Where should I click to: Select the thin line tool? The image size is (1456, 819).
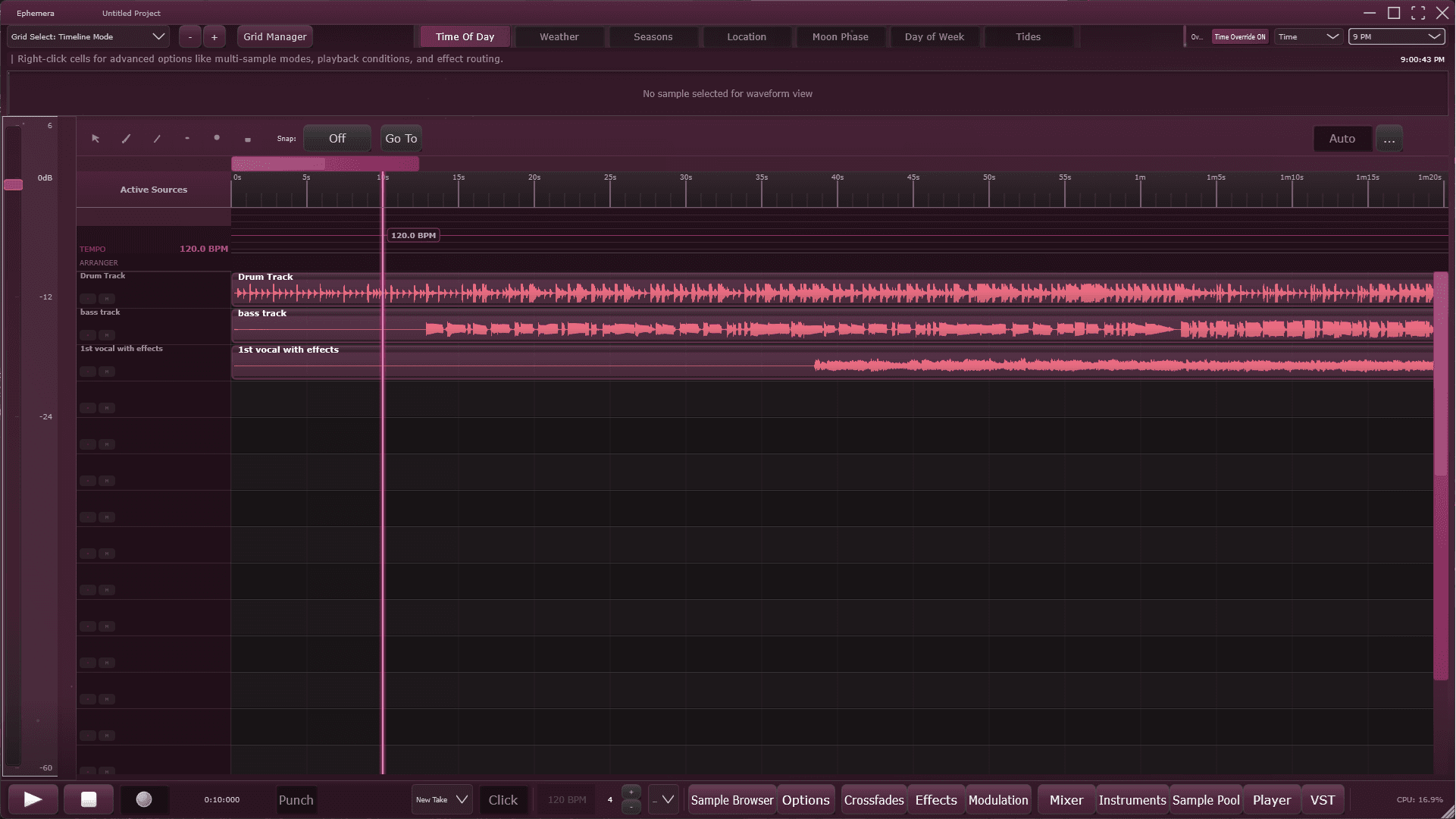tap(157, 139)
